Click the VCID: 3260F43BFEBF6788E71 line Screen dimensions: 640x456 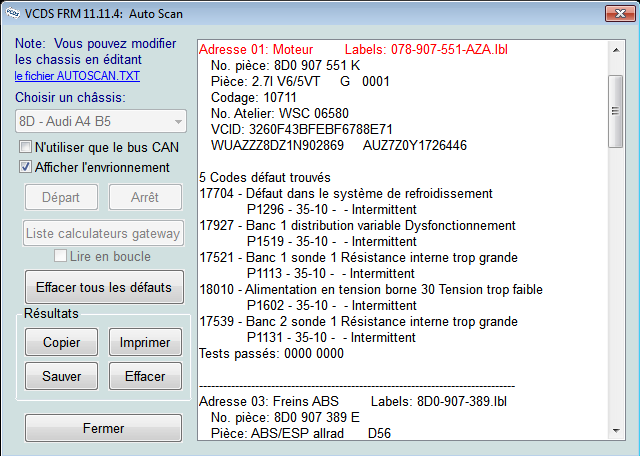coord(302,129)
